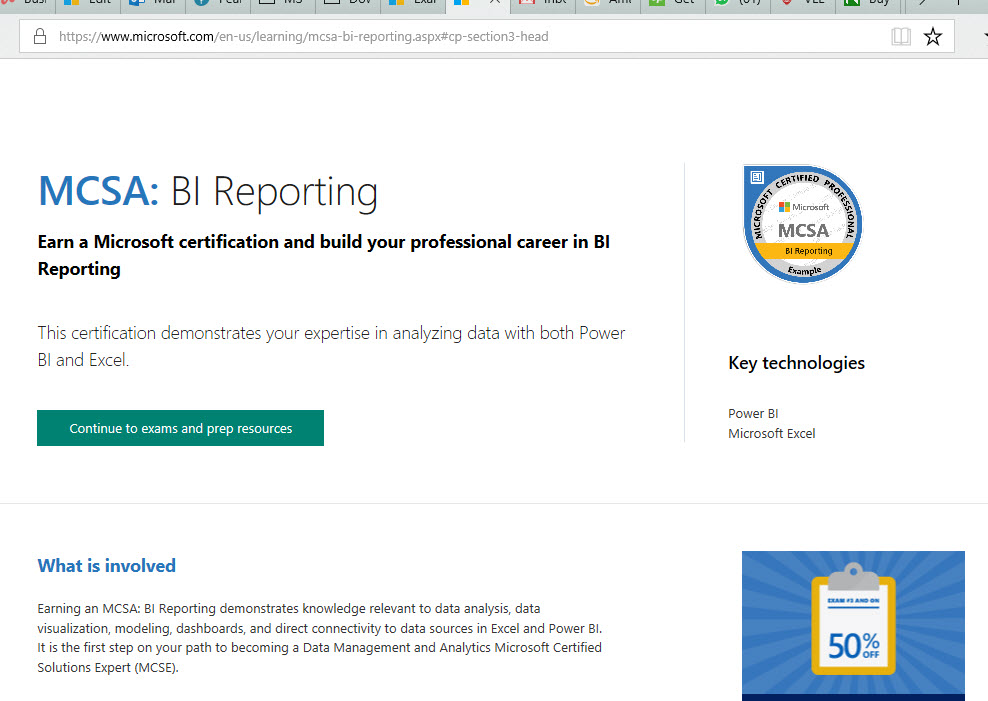This screenshot has width=988, height=701.
Task: Click the MCSA BI Reporting badge image
Action: click(803, 224)
